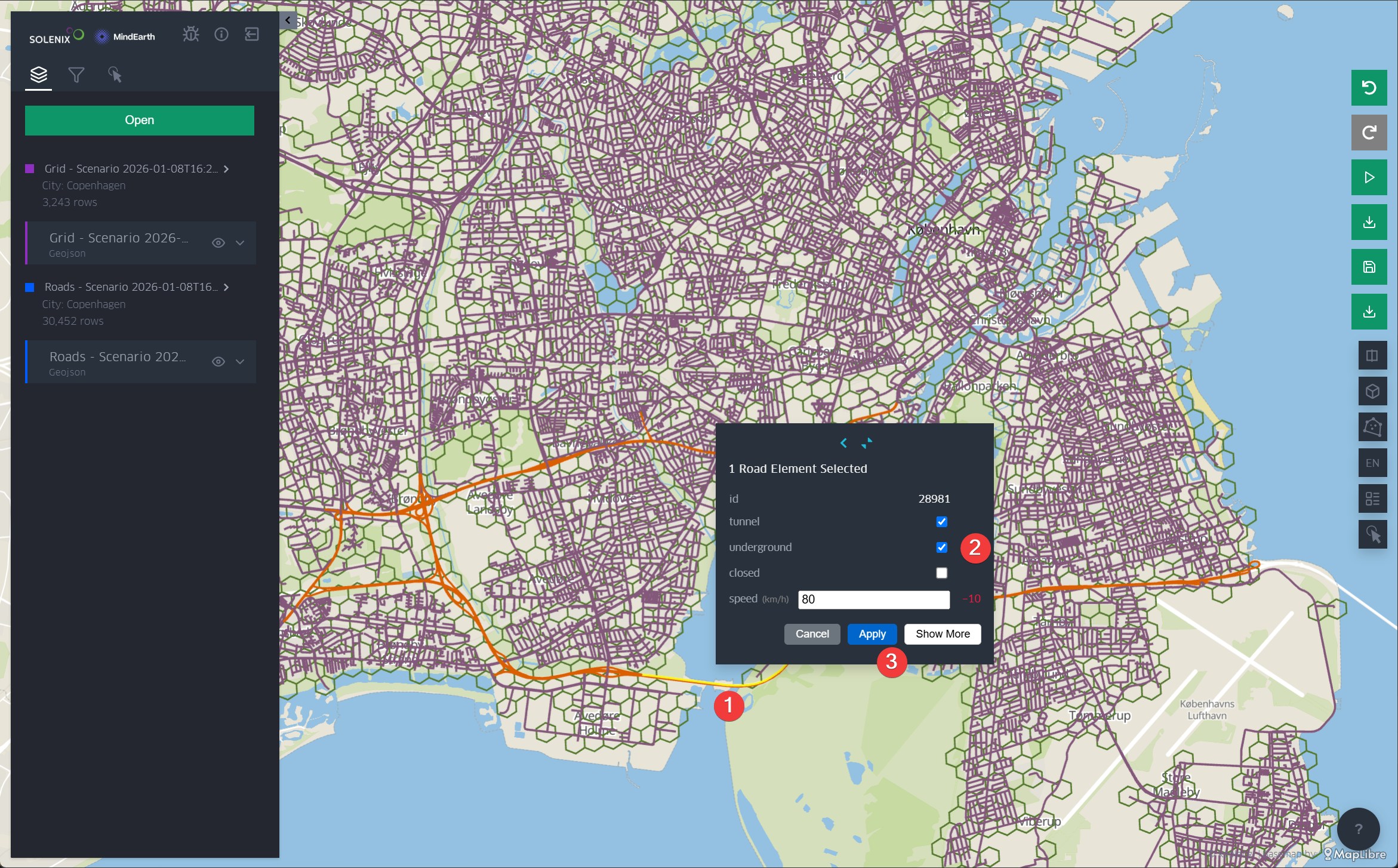Click the undo icon in right toolbar
Screen dimensions: 1398x868
click(1369, 88)
